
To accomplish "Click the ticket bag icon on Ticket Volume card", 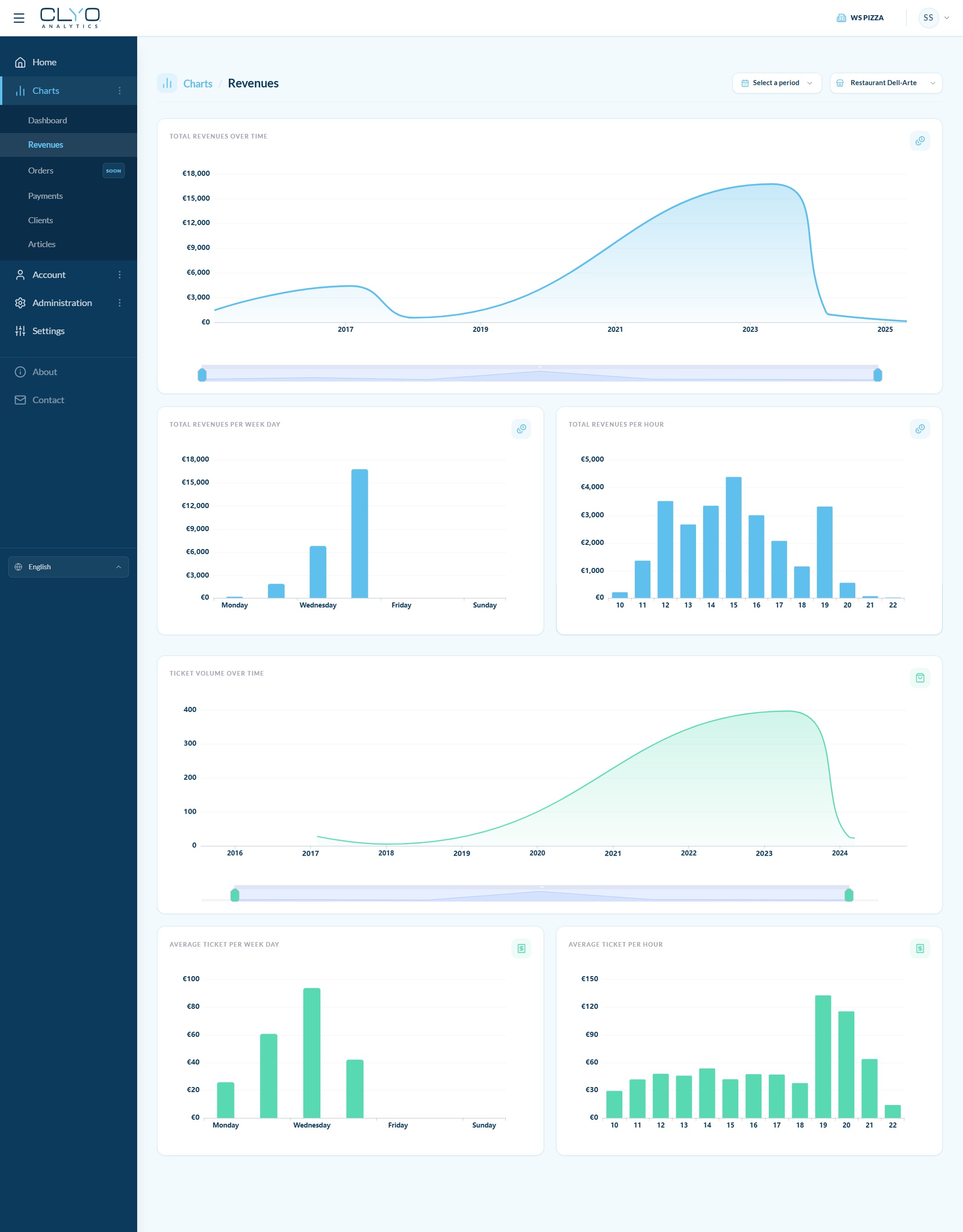I will click(x=920, y=678).
